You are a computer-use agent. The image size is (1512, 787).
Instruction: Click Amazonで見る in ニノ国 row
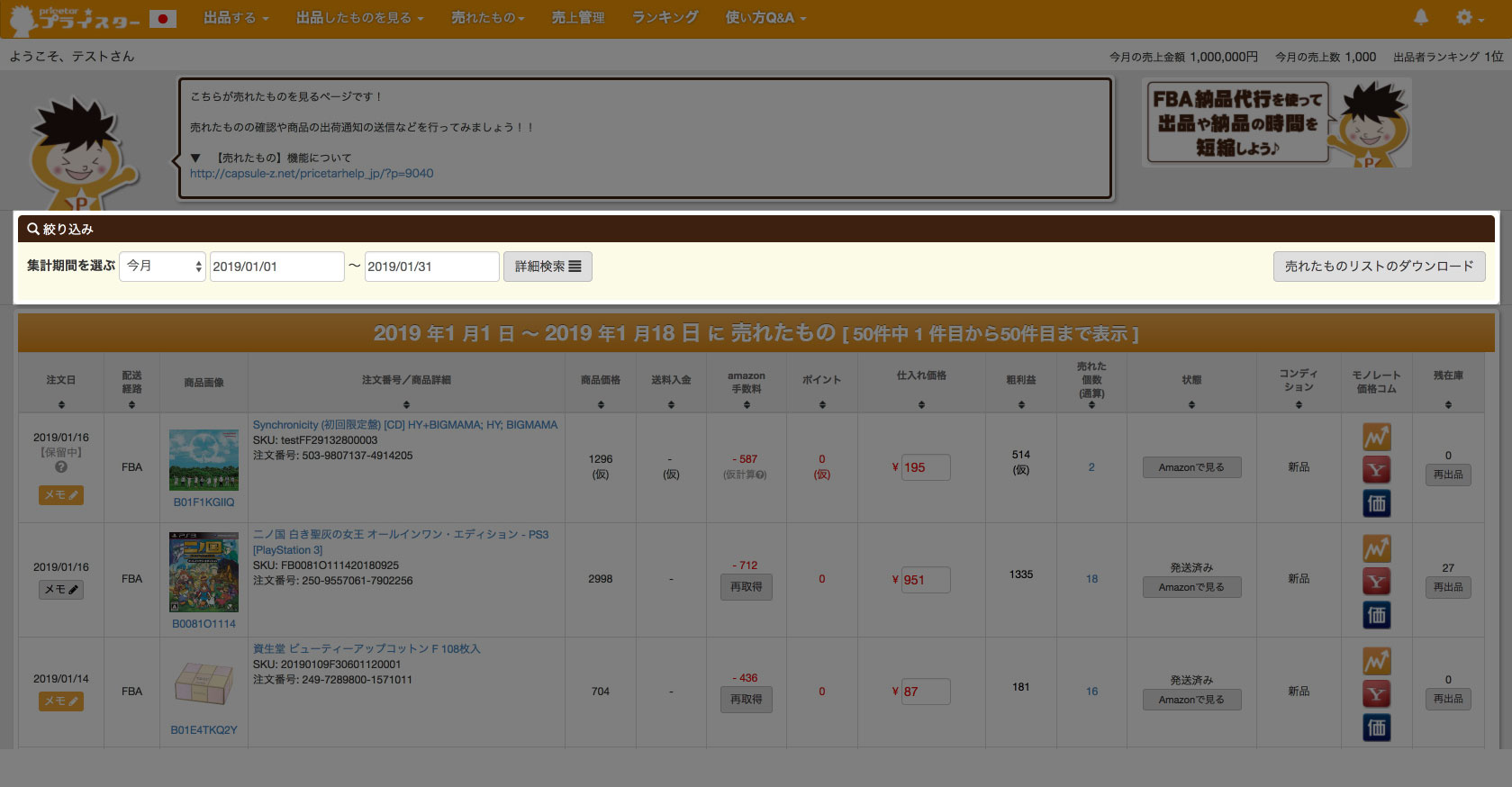[x=1191, y=587]
